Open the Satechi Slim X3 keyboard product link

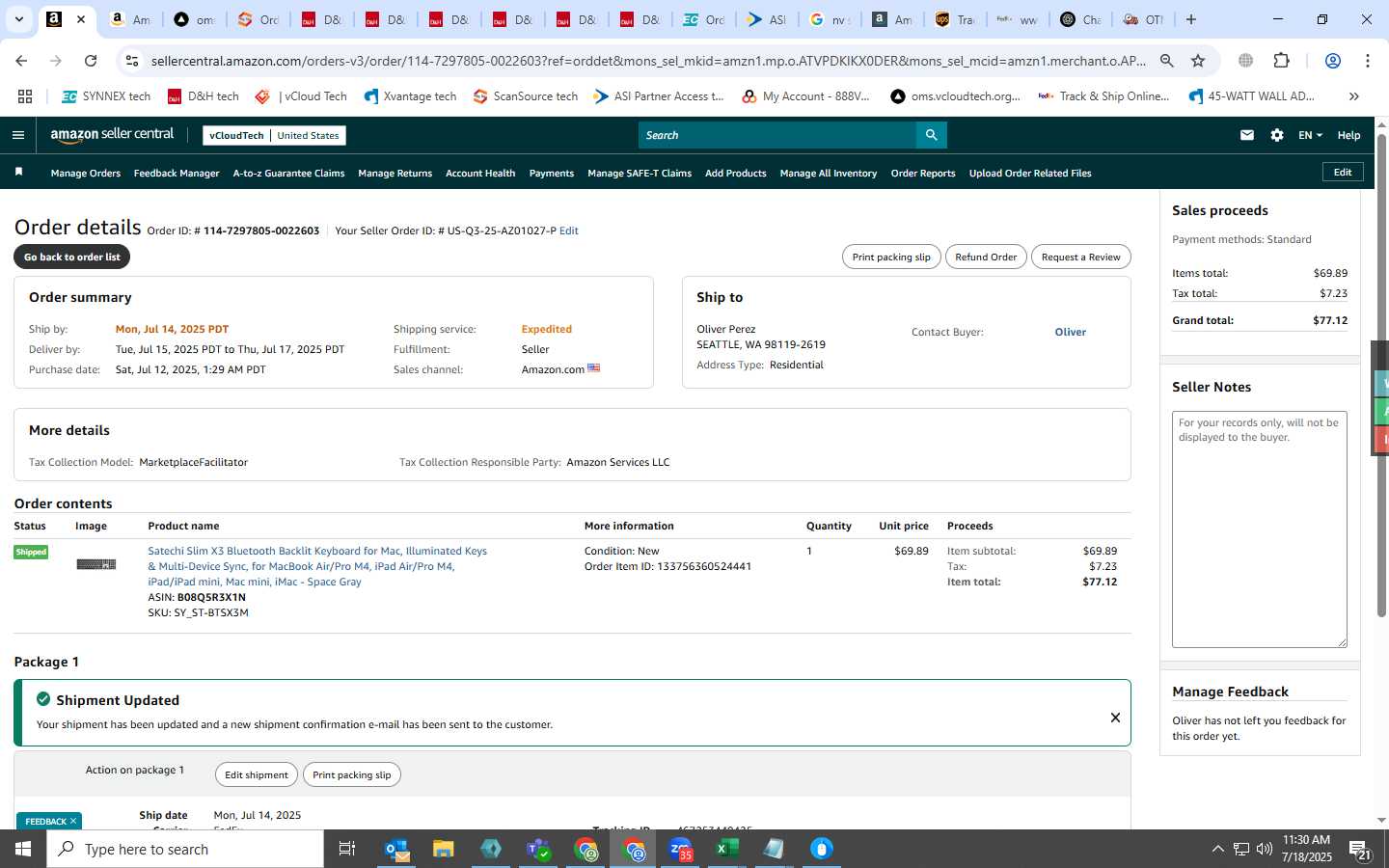click(317, 566)
